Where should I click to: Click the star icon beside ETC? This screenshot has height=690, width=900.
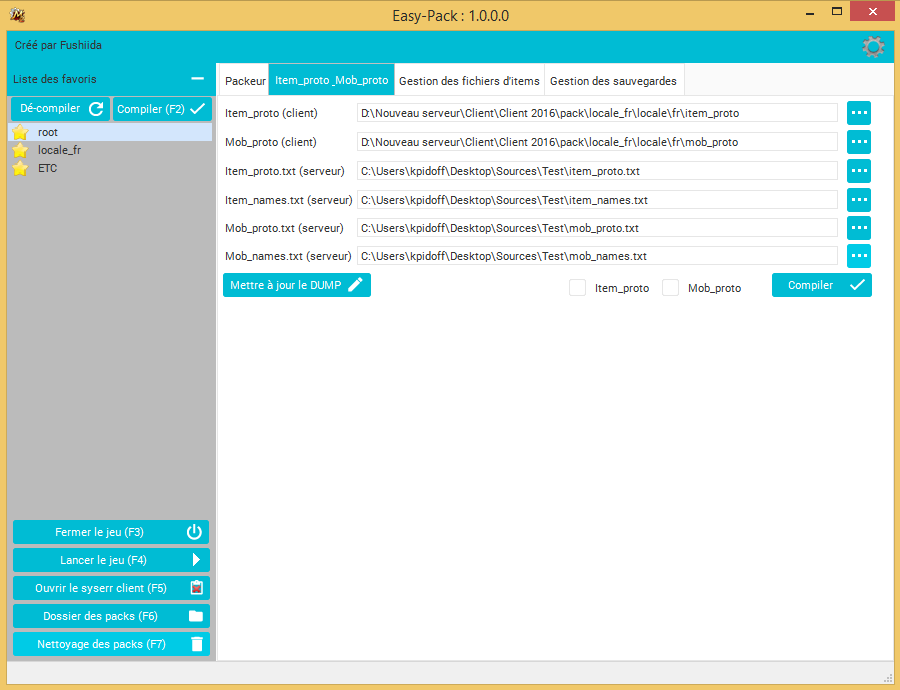click(21, 168)
